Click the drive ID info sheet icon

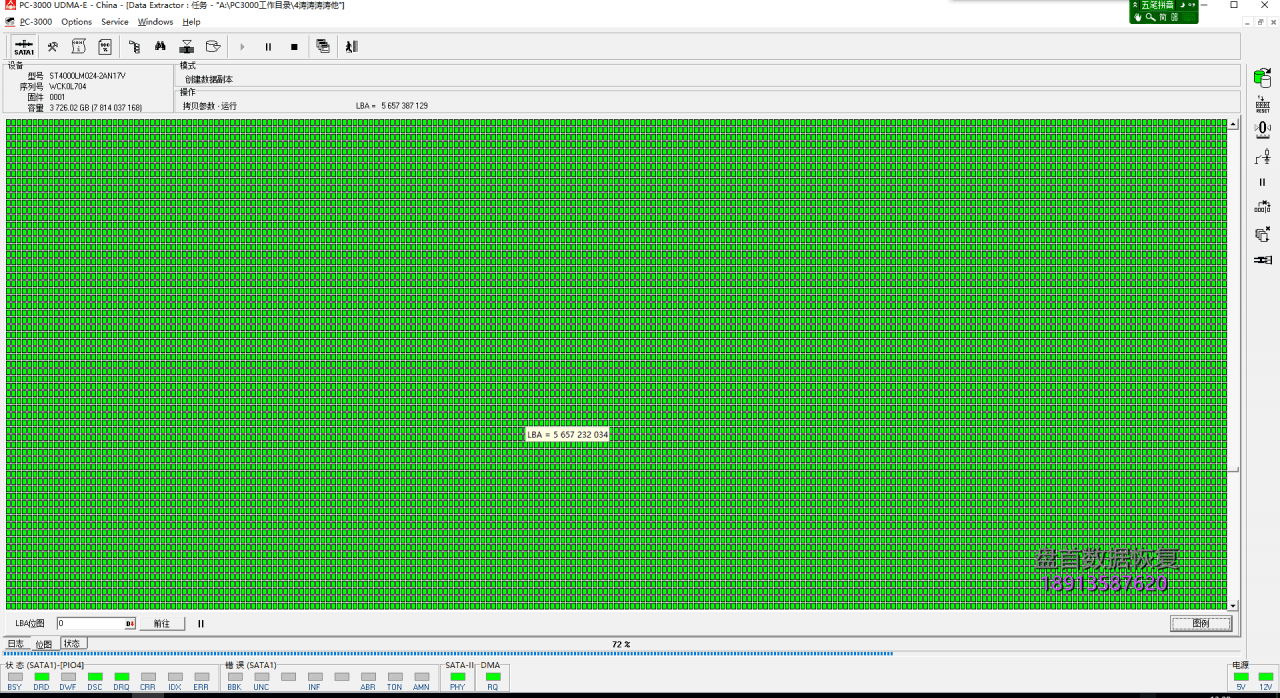coord(79,46)
